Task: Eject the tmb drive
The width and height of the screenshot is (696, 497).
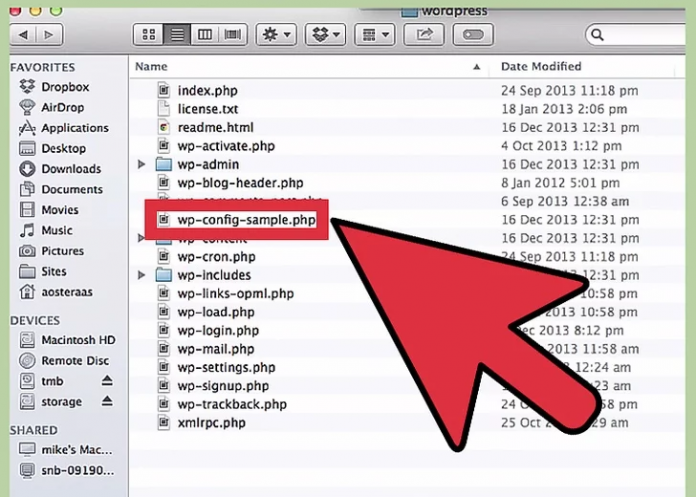Action: [x=108, y=381]
